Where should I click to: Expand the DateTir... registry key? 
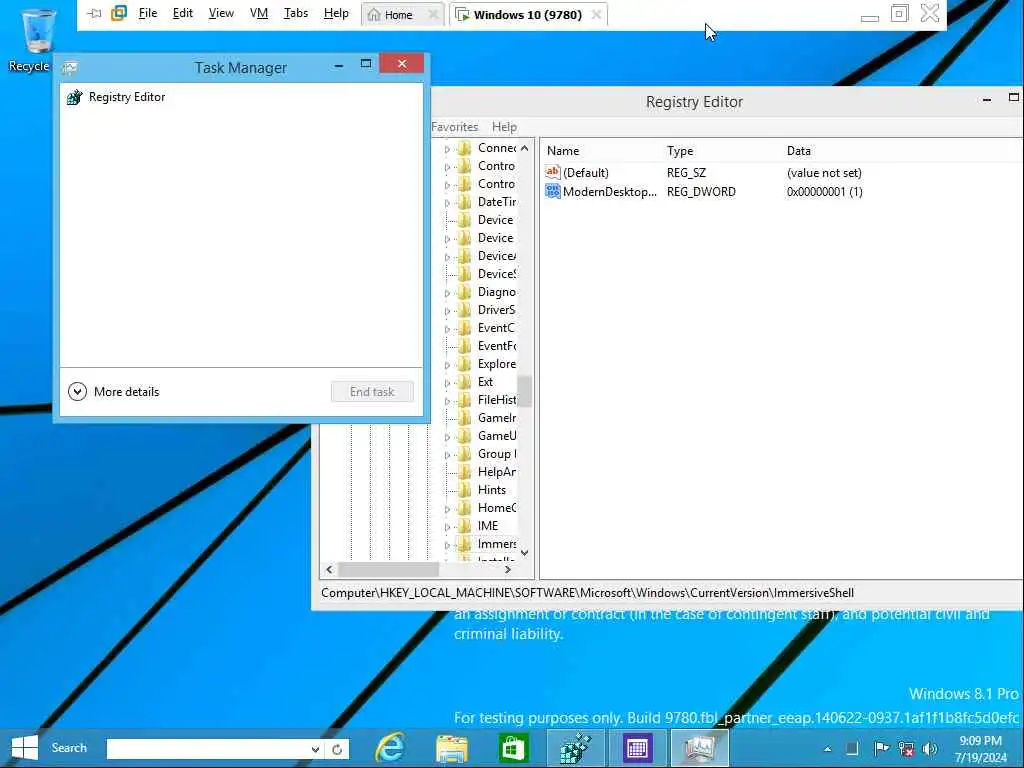[447, 203]
